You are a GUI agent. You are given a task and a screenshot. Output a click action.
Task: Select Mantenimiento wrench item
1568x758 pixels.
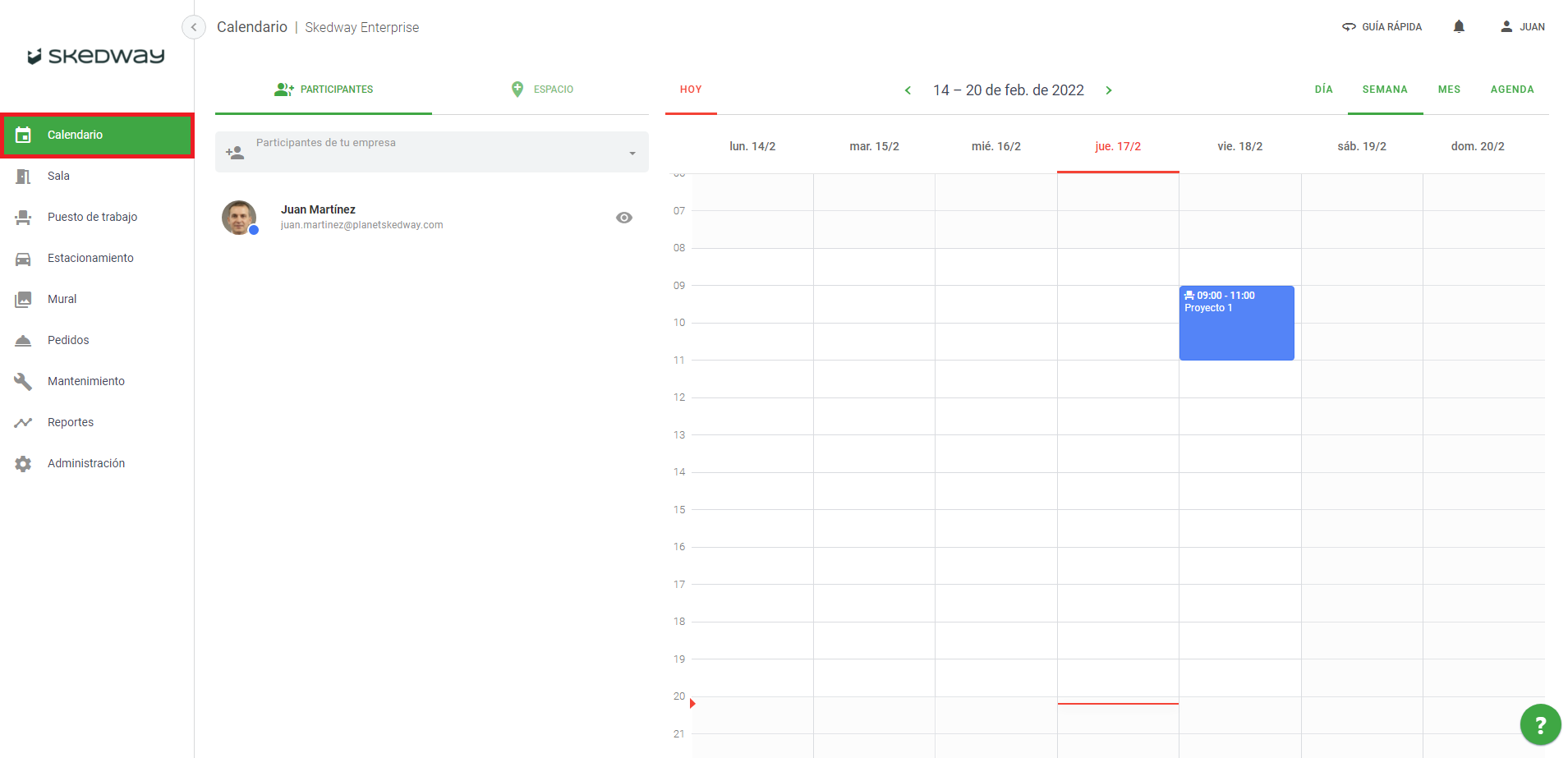85,381
